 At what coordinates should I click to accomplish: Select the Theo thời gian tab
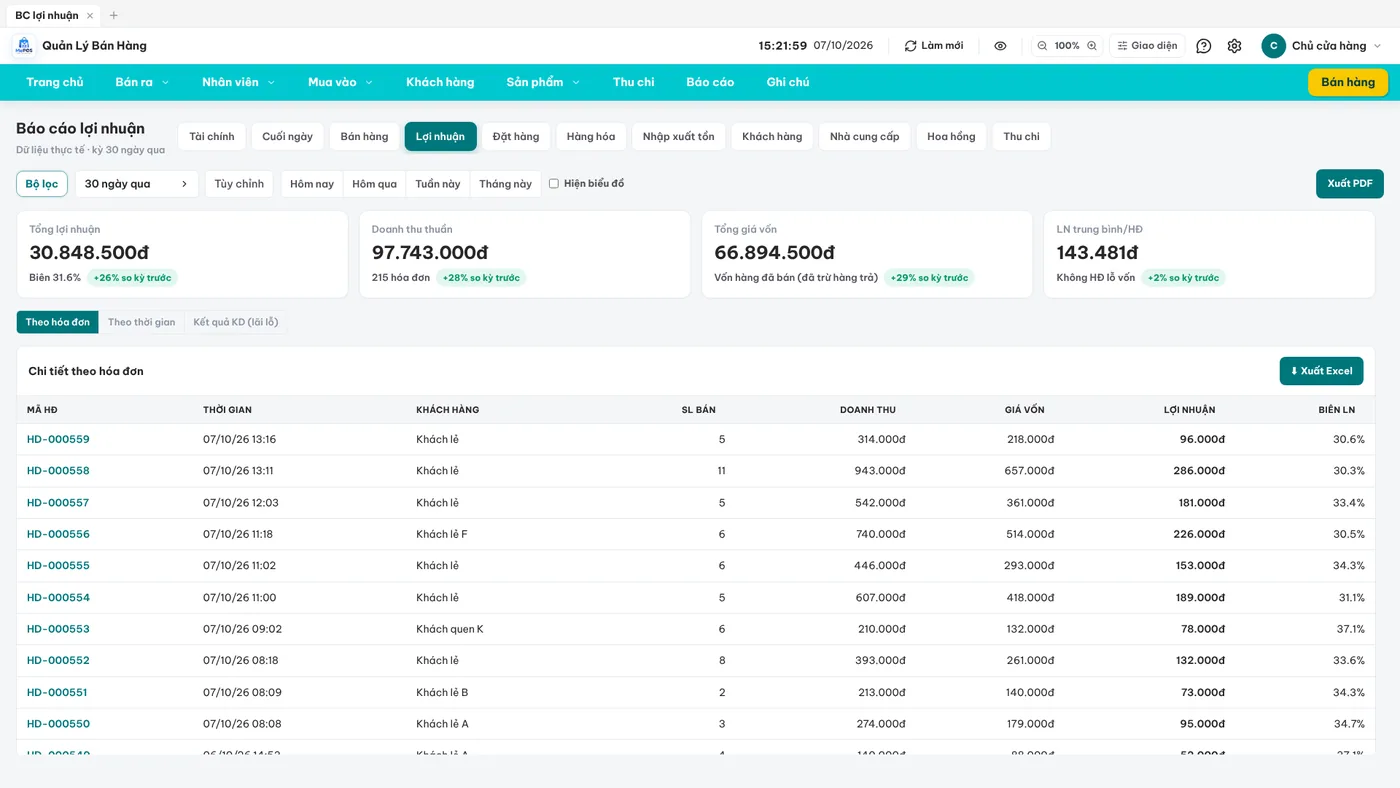coord(141,322)
